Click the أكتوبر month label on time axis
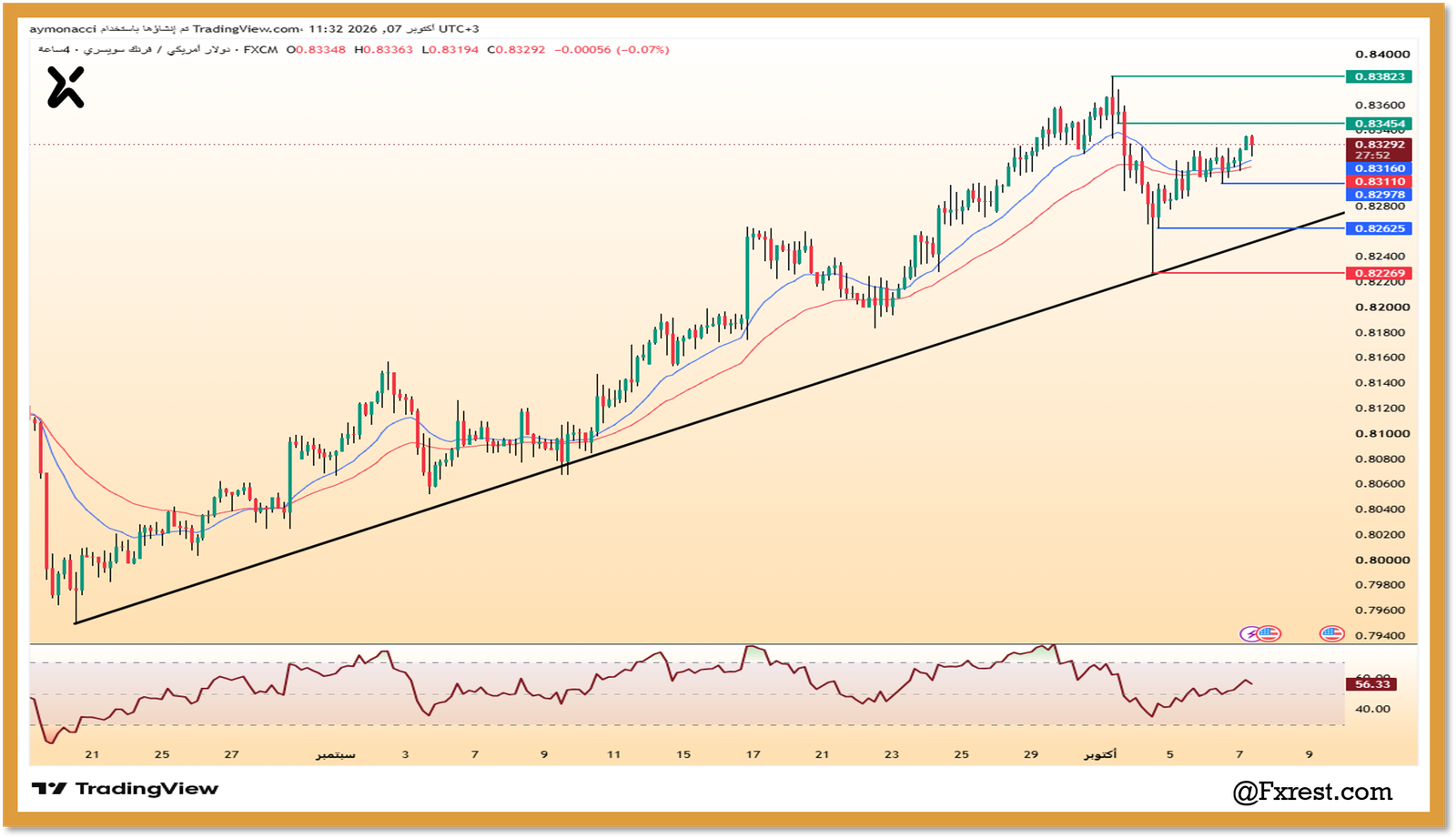 (1100, 755)
